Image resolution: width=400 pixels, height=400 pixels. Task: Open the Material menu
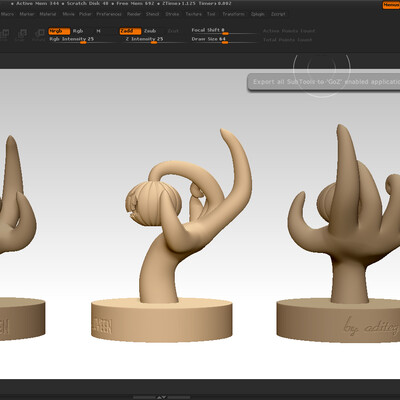[48, 14]
